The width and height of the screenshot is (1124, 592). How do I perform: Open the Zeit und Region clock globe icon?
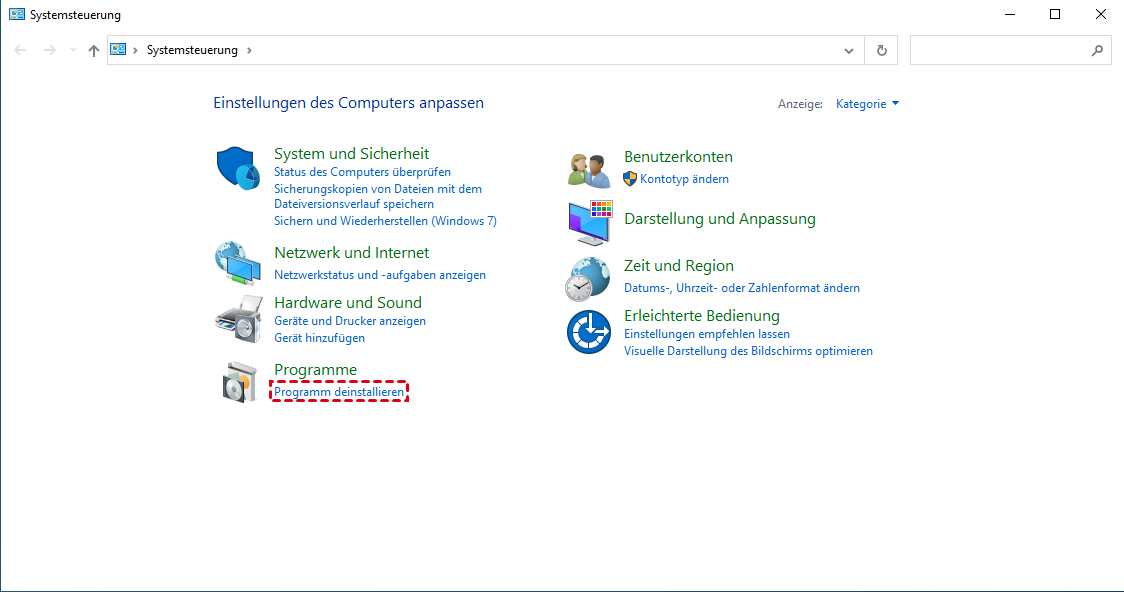587,279
